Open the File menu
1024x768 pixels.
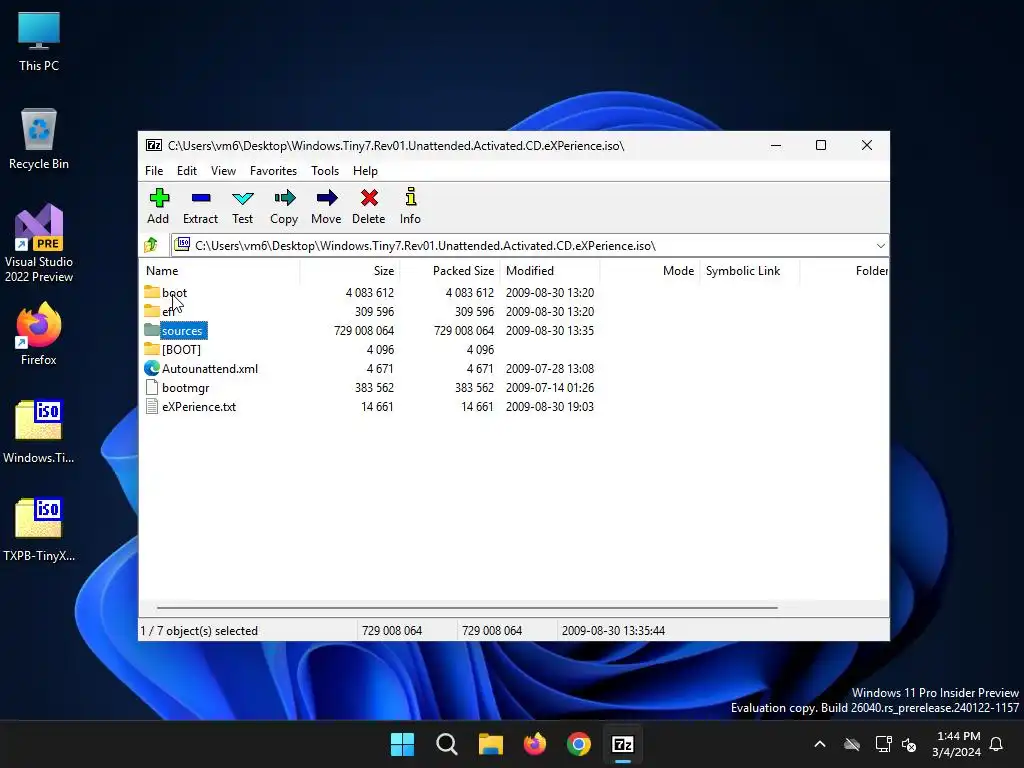pyautogui.click(x=154, y=170)
